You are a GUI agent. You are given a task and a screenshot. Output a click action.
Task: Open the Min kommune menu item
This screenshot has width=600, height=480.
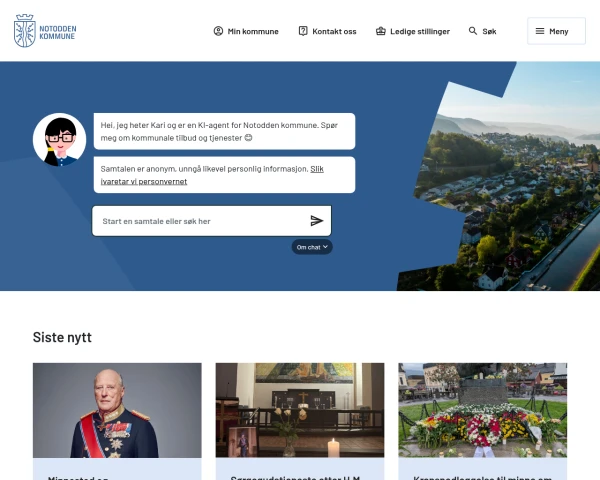(x=246, y=31)
